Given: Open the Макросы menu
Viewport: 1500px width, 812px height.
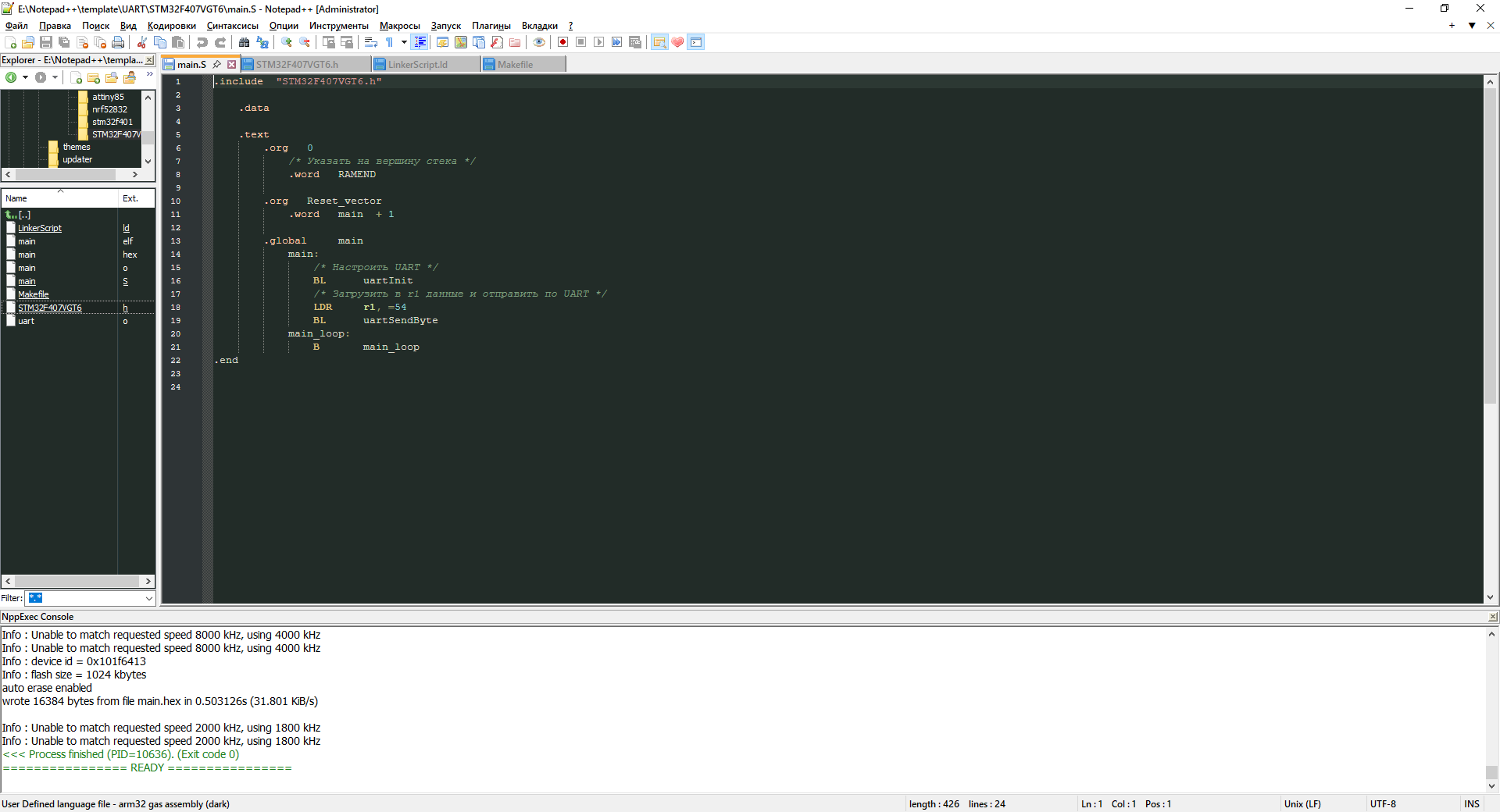Looking at the screenshot, I should tap(400, 26).
